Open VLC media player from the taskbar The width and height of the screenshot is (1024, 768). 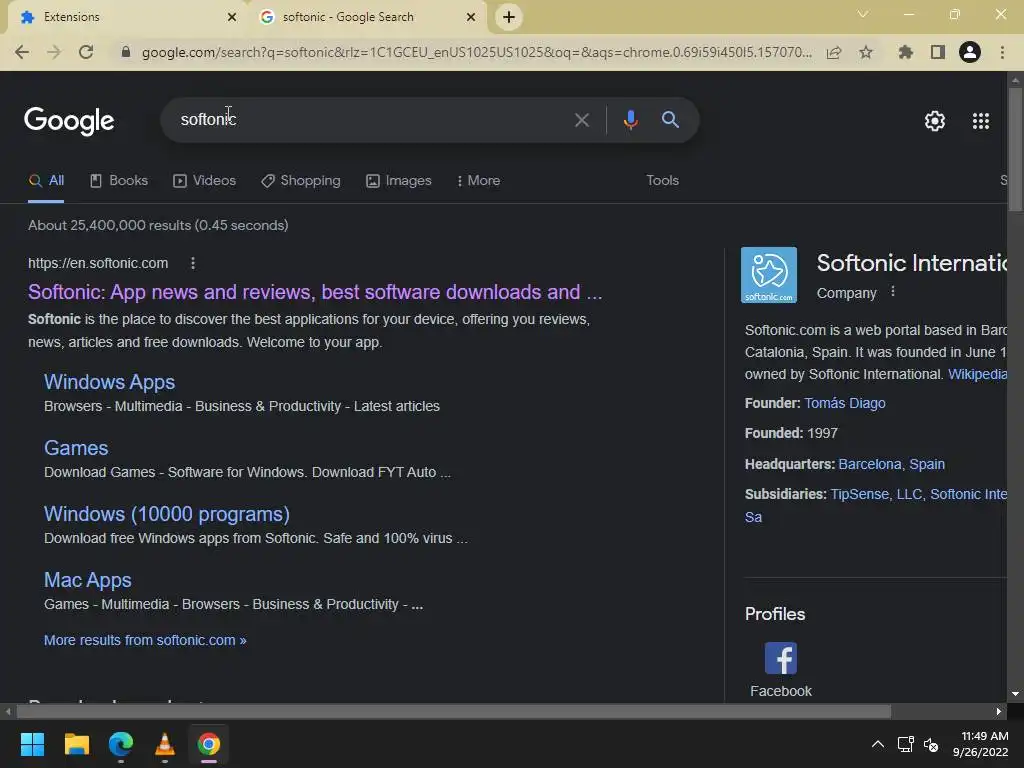click(165, 744)
